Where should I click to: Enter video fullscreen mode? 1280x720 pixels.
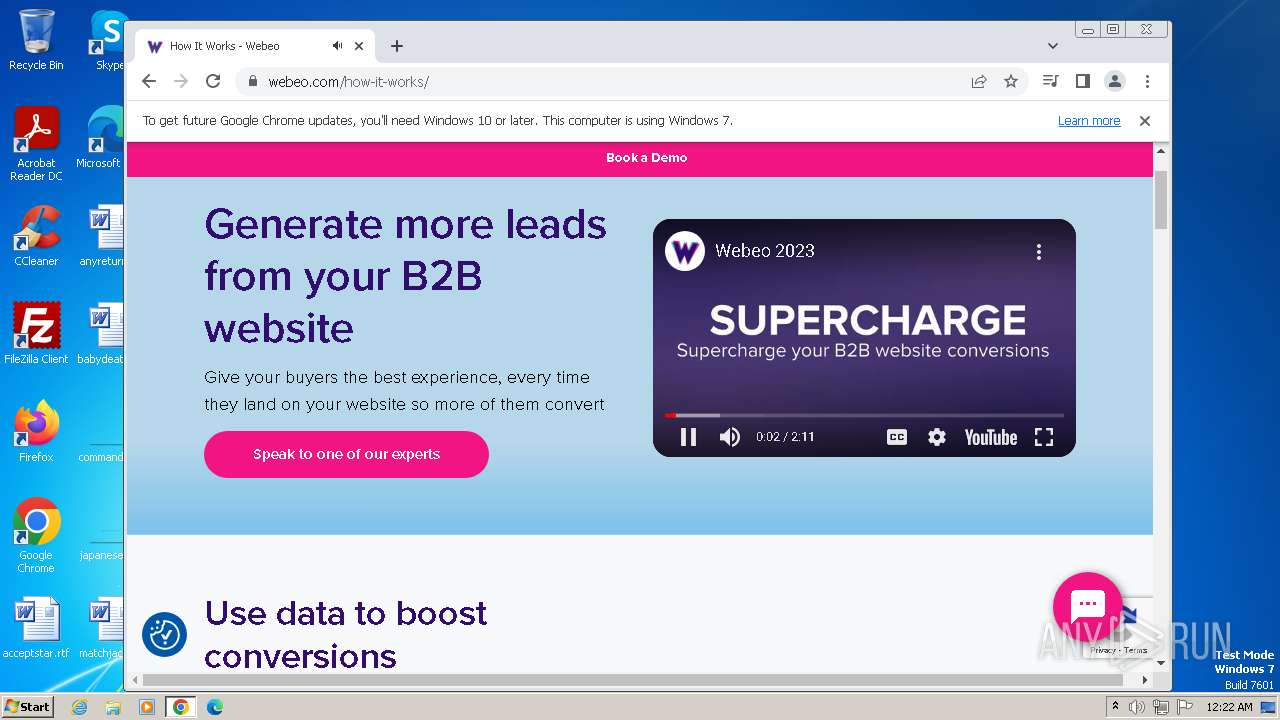tap(1044, 437)
